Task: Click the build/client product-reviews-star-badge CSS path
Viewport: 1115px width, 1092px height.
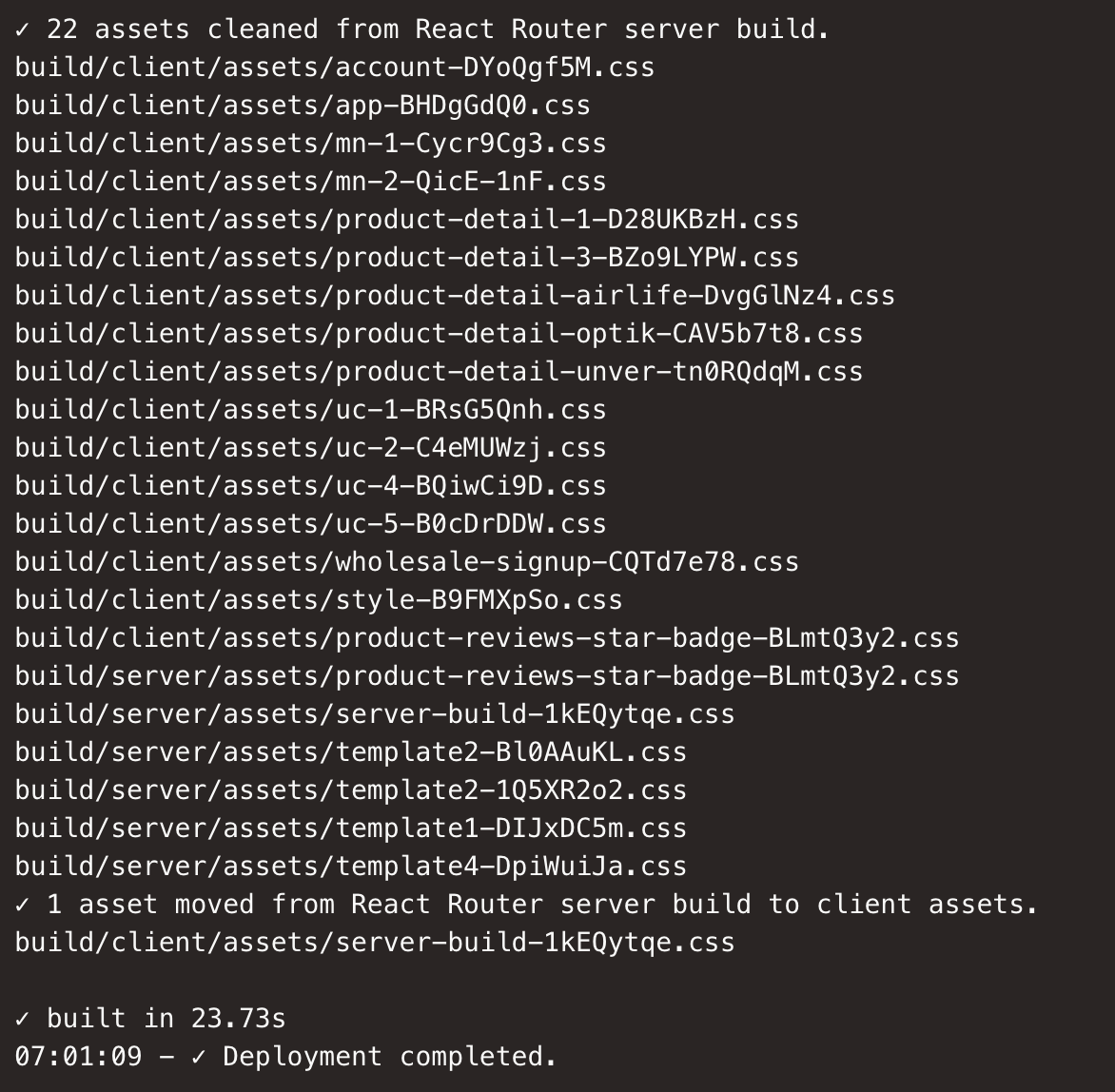Action: coord(487,638)
